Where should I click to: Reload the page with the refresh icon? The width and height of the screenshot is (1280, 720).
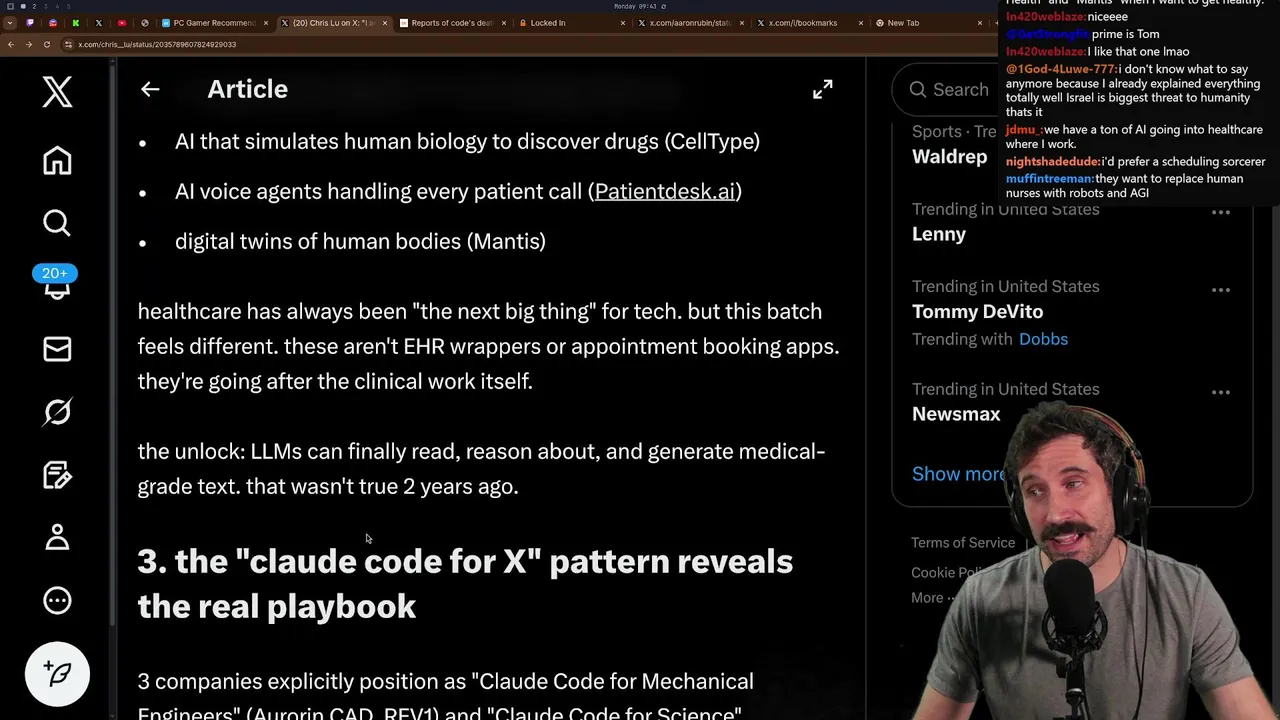(47, 44)
